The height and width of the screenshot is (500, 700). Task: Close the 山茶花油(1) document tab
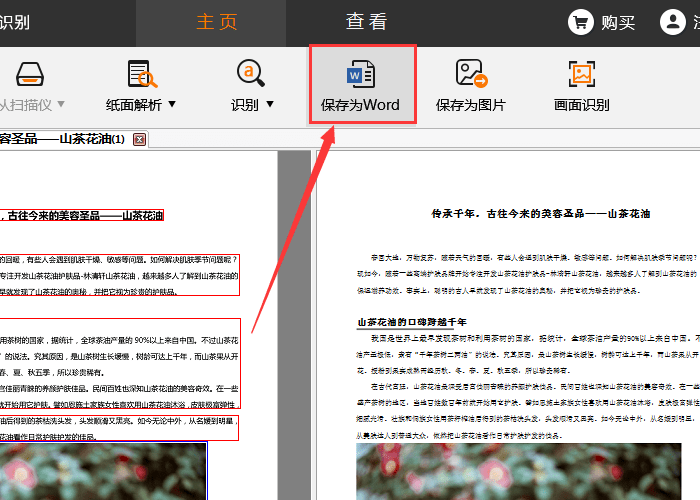(x=140, y=140)
